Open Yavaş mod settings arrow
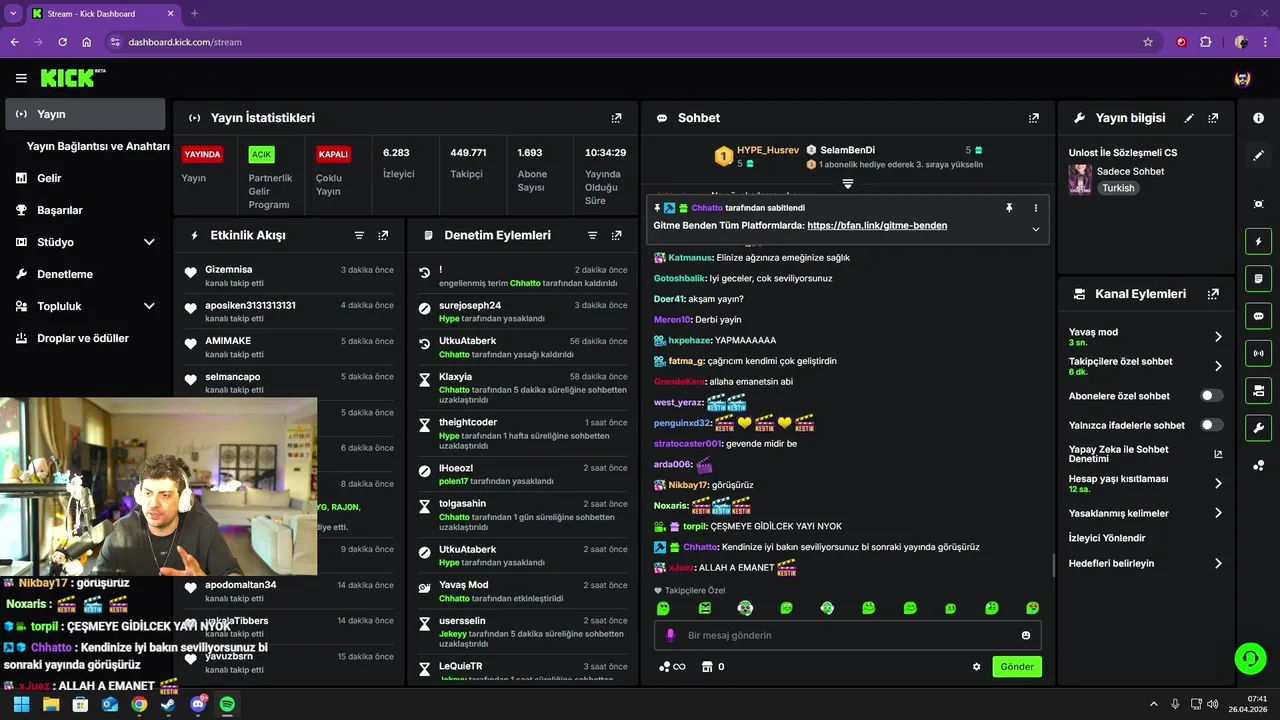 point(1218,337)
